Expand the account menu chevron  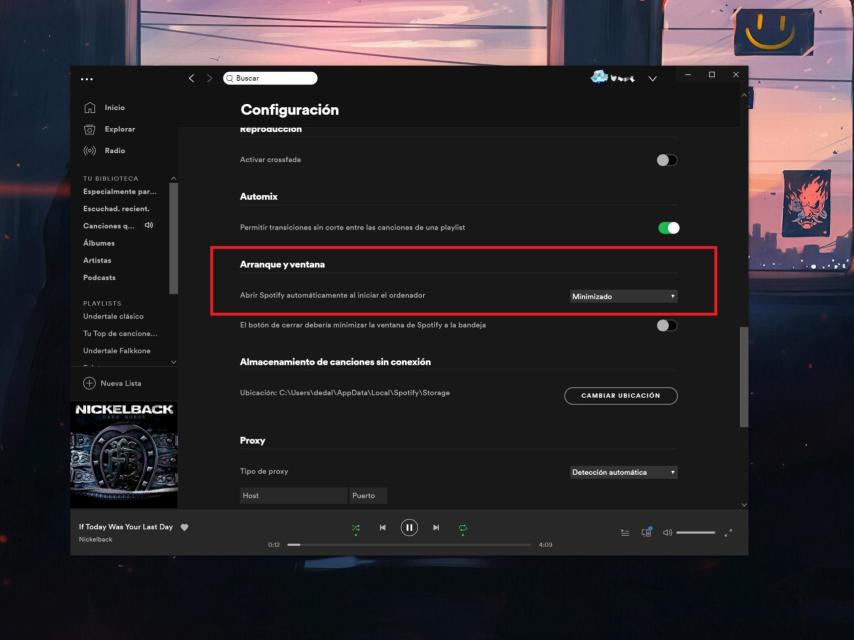(652, 79)
